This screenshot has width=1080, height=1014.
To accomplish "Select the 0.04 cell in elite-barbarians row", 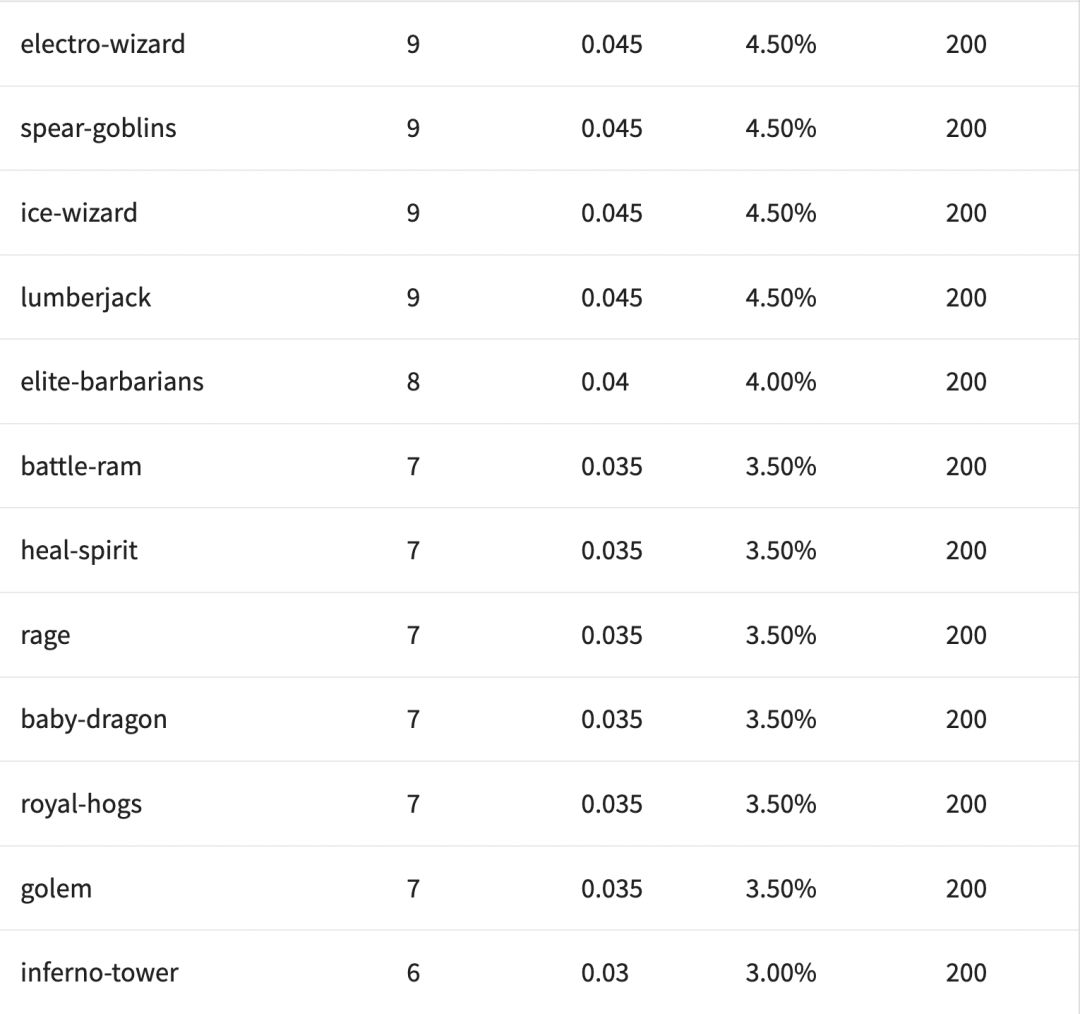I will pyautogui.click(x=605, y=381).
